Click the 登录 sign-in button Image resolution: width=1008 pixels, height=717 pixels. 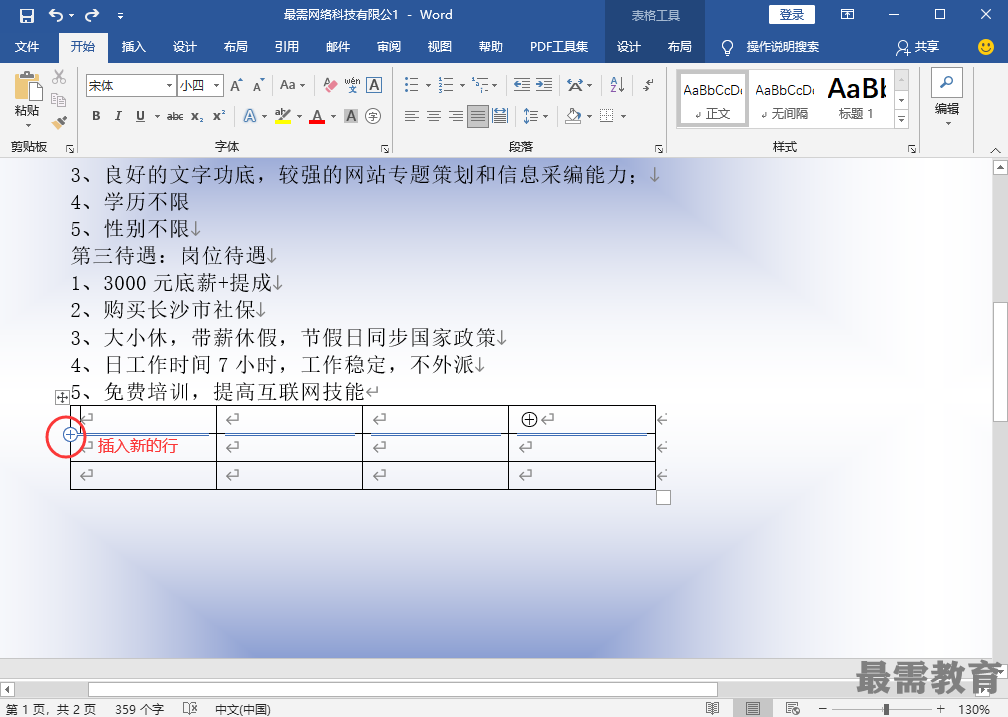(791, 15)
